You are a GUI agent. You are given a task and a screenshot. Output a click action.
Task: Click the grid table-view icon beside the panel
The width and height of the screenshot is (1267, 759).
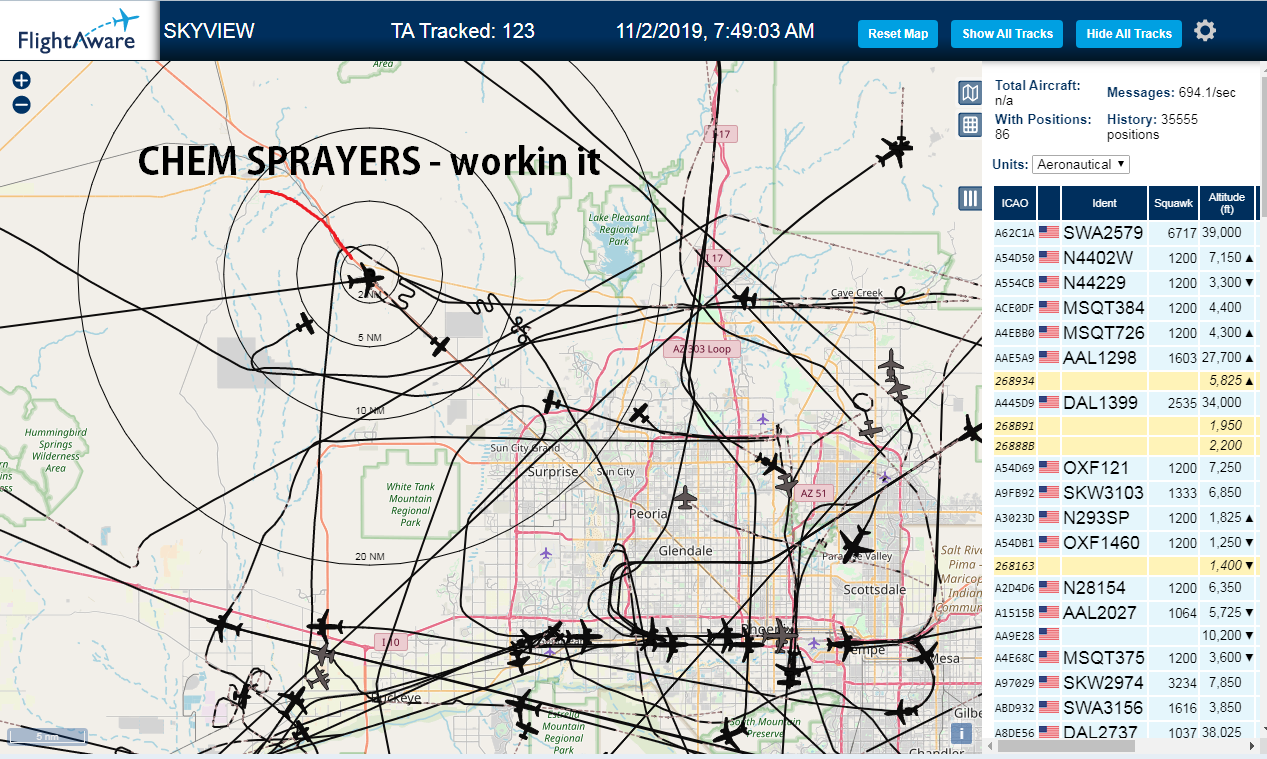(969, 125)
